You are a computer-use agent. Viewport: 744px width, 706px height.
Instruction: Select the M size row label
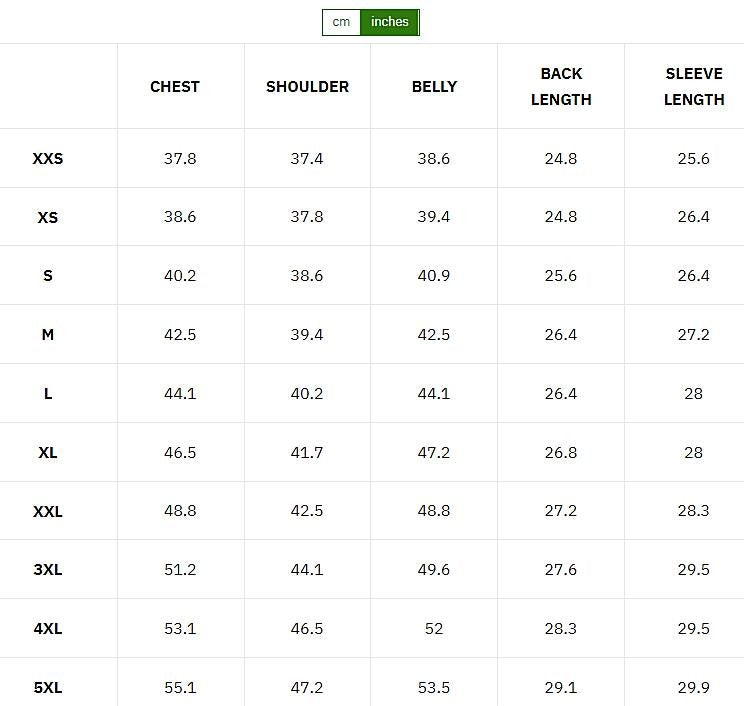[x=48, y=335]
